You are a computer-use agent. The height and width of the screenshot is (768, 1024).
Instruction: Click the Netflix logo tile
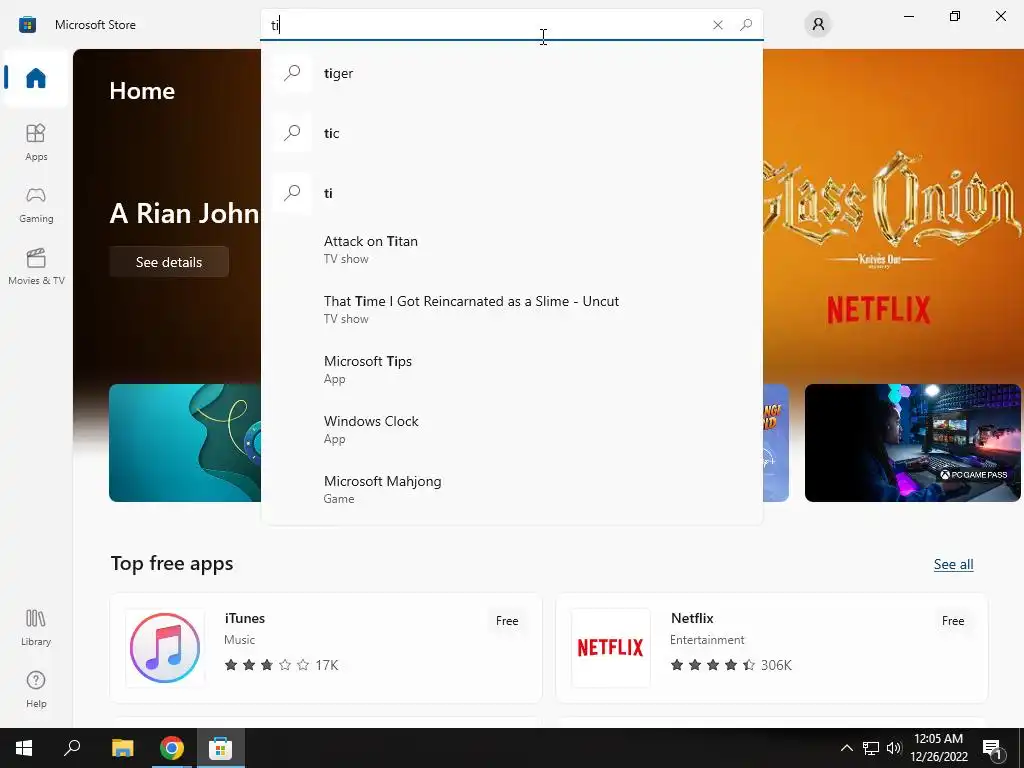pyautogui.click(x=611, y=648)
